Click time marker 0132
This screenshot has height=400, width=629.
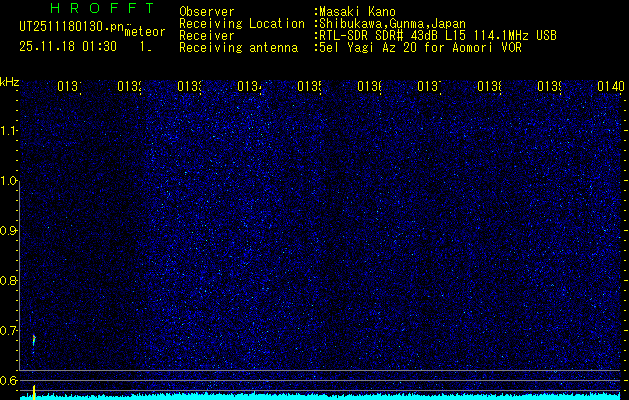129,86
